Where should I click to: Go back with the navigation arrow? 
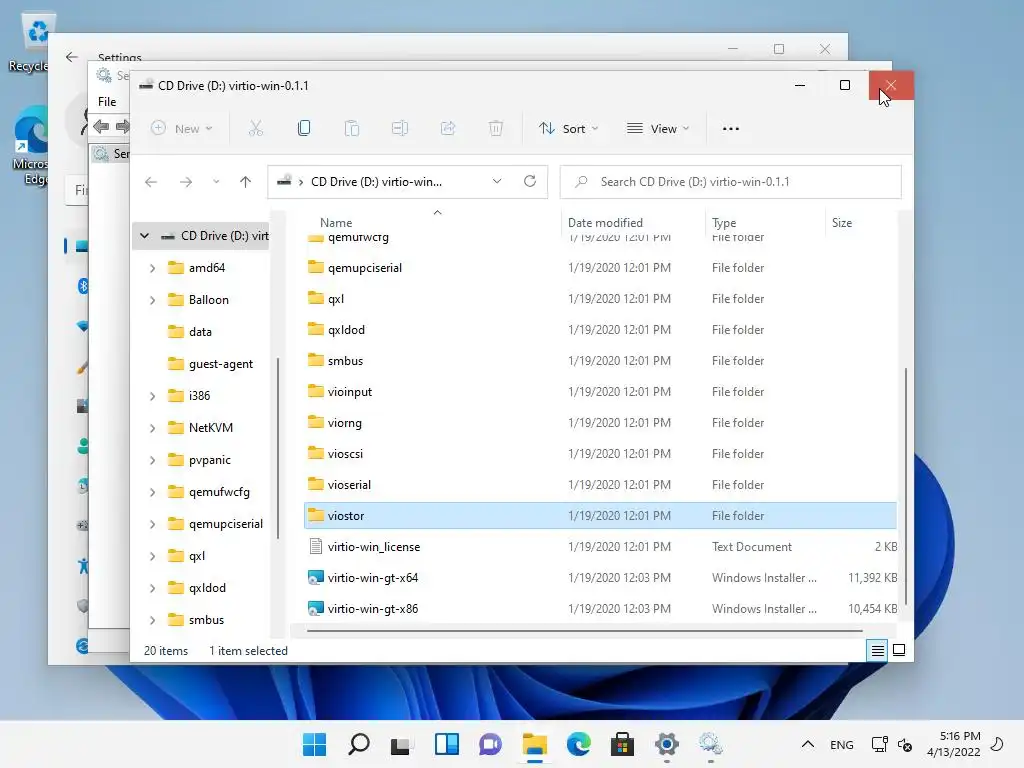[x=151, y=182]
